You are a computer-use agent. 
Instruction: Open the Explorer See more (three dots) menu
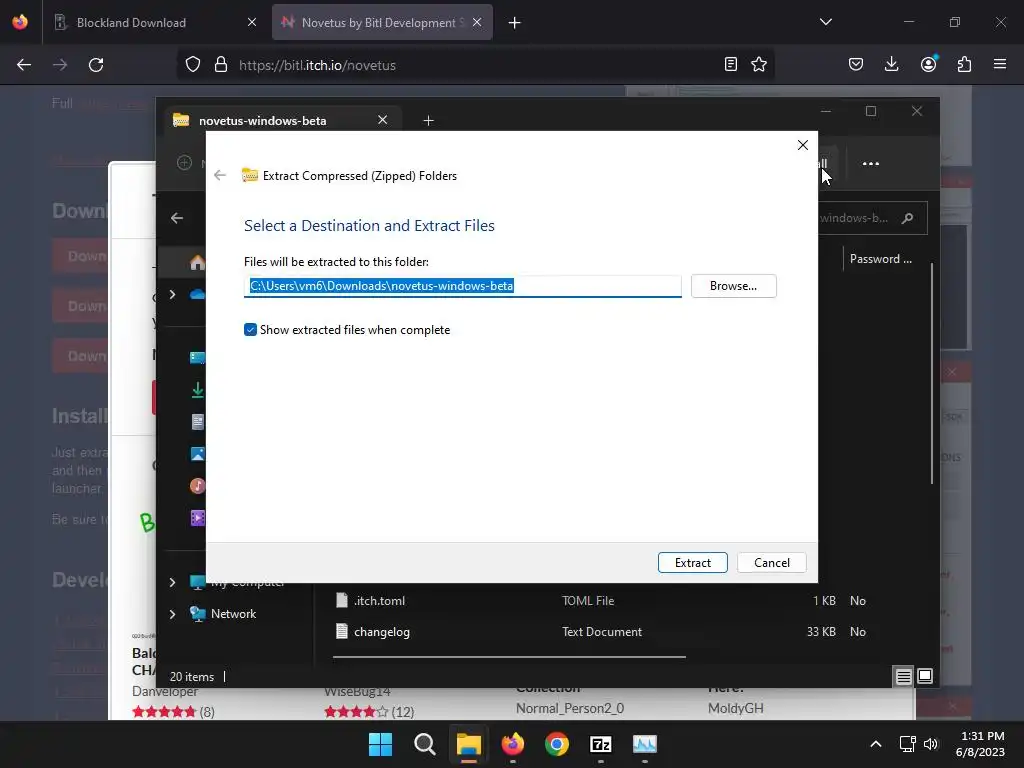pyautogui.click(x=871, y=163)
